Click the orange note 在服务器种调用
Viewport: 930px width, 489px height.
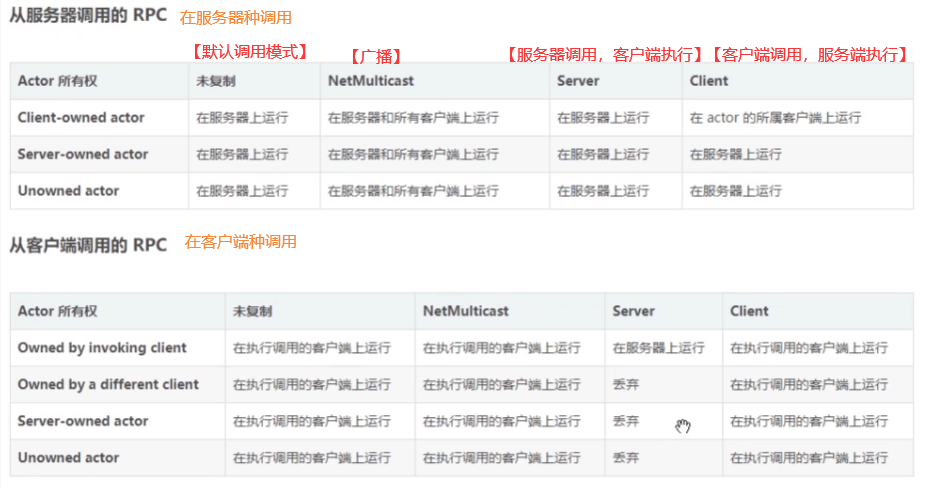point(235,18)
